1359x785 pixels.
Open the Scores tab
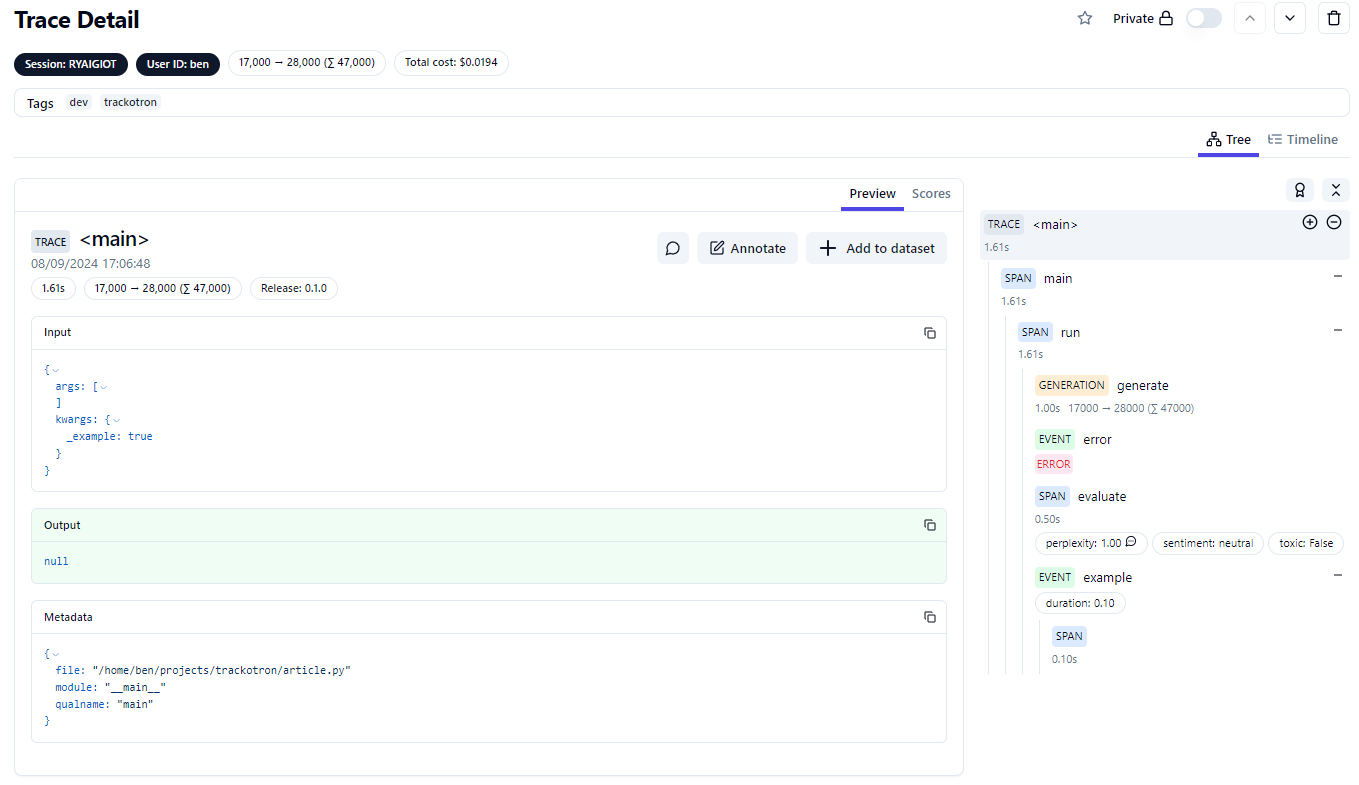[930, 194]
